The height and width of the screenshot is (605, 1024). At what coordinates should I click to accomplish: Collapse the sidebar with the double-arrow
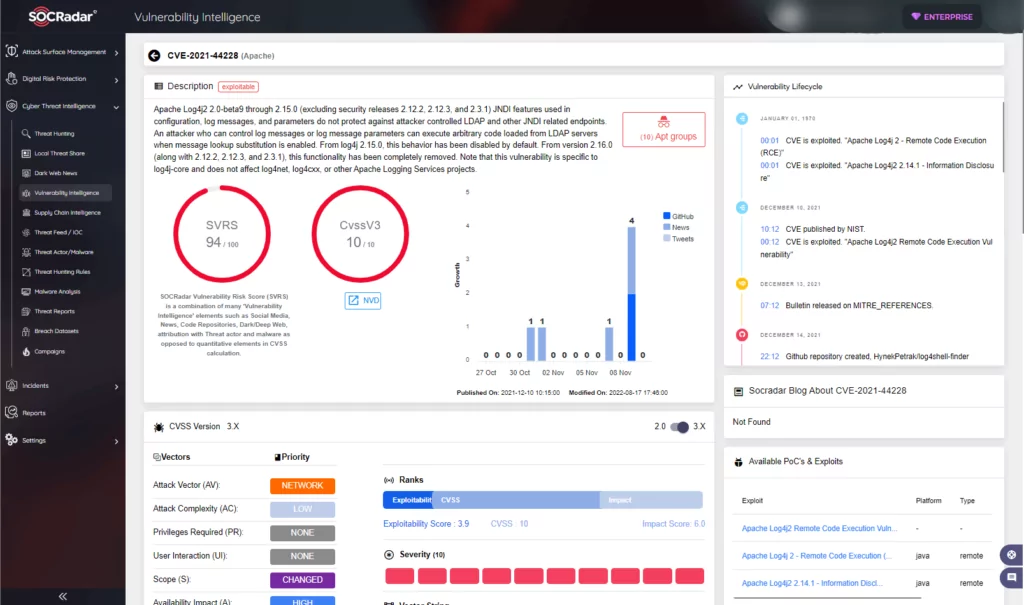pos(63,596)
